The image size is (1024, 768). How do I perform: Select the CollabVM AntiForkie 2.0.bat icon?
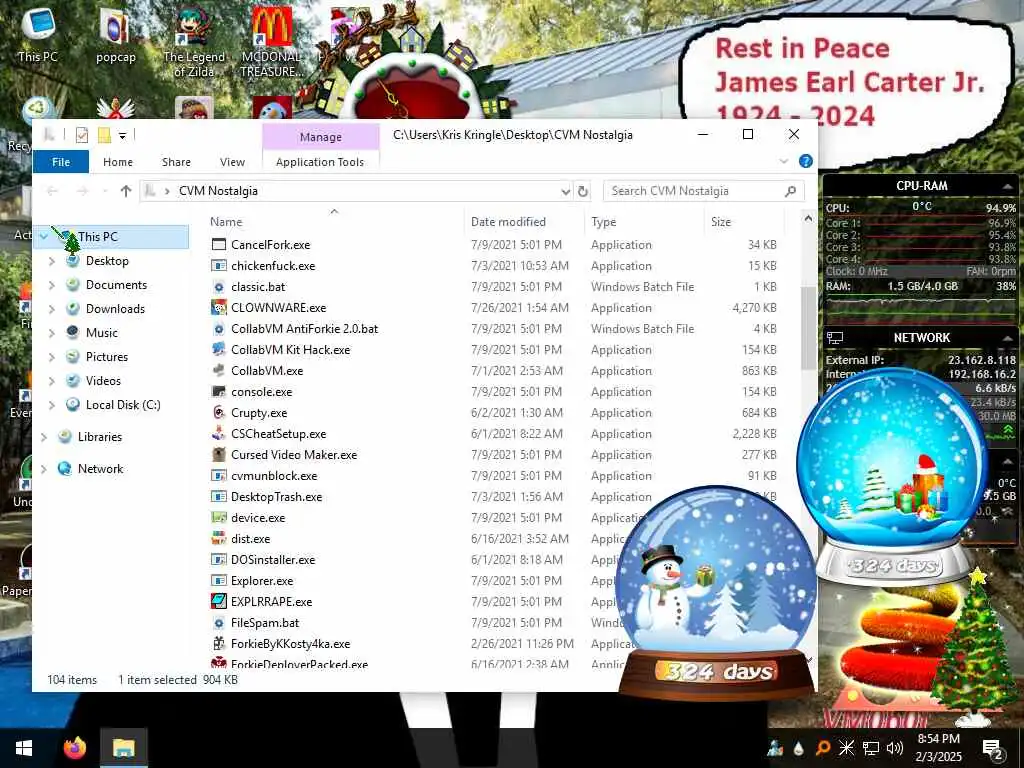(219, 328)
